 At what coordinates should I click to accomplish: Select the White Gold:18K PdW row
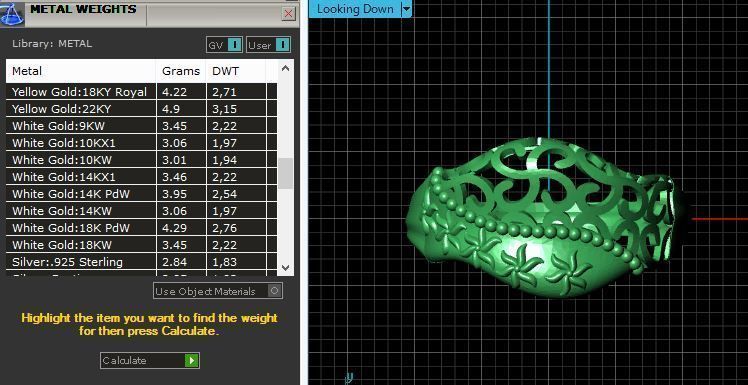coord(141,228)
